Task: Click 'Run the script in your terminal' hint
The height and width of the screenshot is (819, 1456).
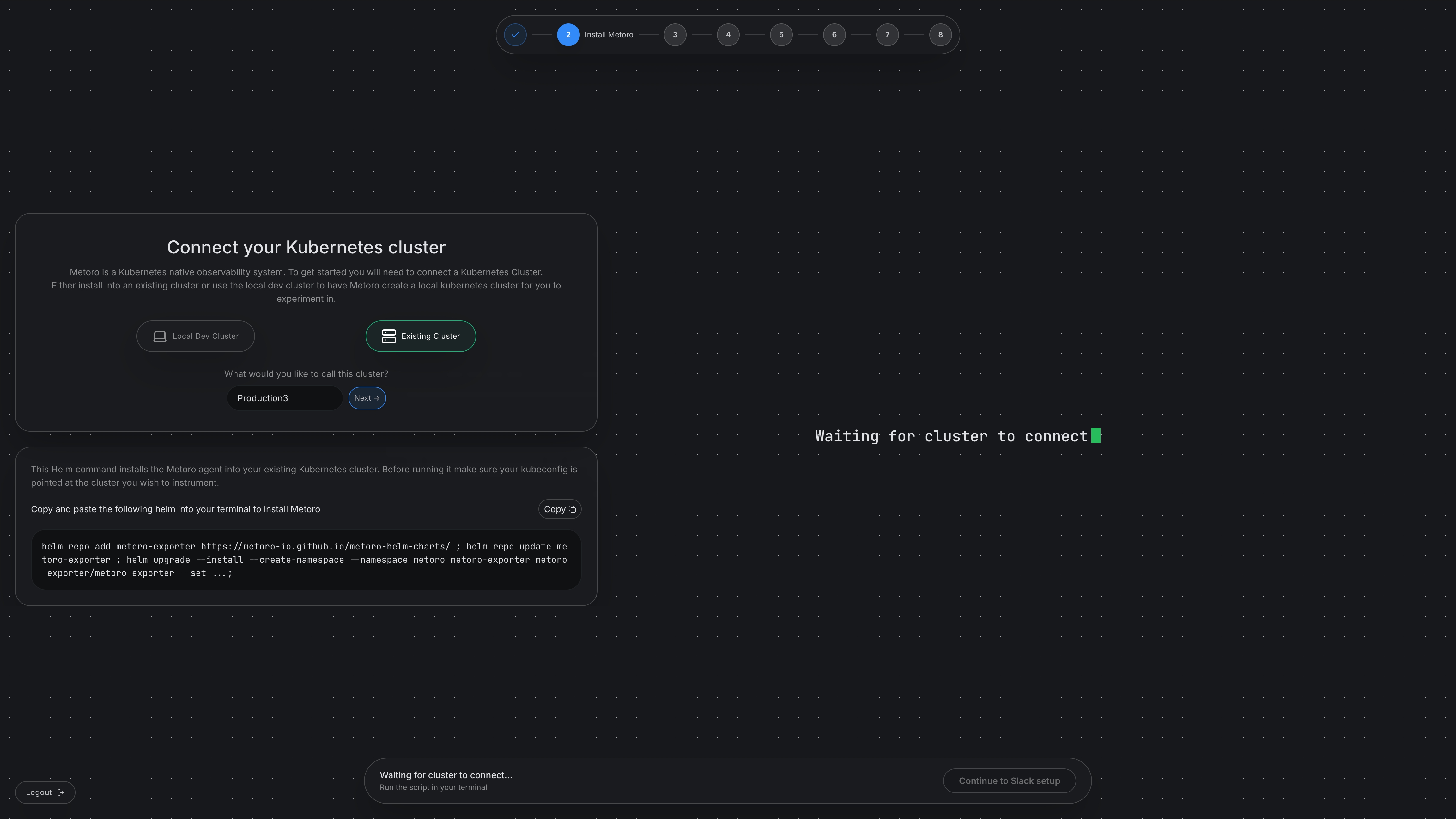Action: coord(433,787)
